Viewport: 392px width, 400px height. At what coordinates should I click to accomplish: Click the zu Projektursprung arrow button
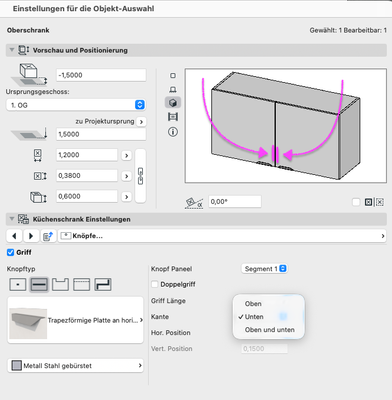pos(141,122)
